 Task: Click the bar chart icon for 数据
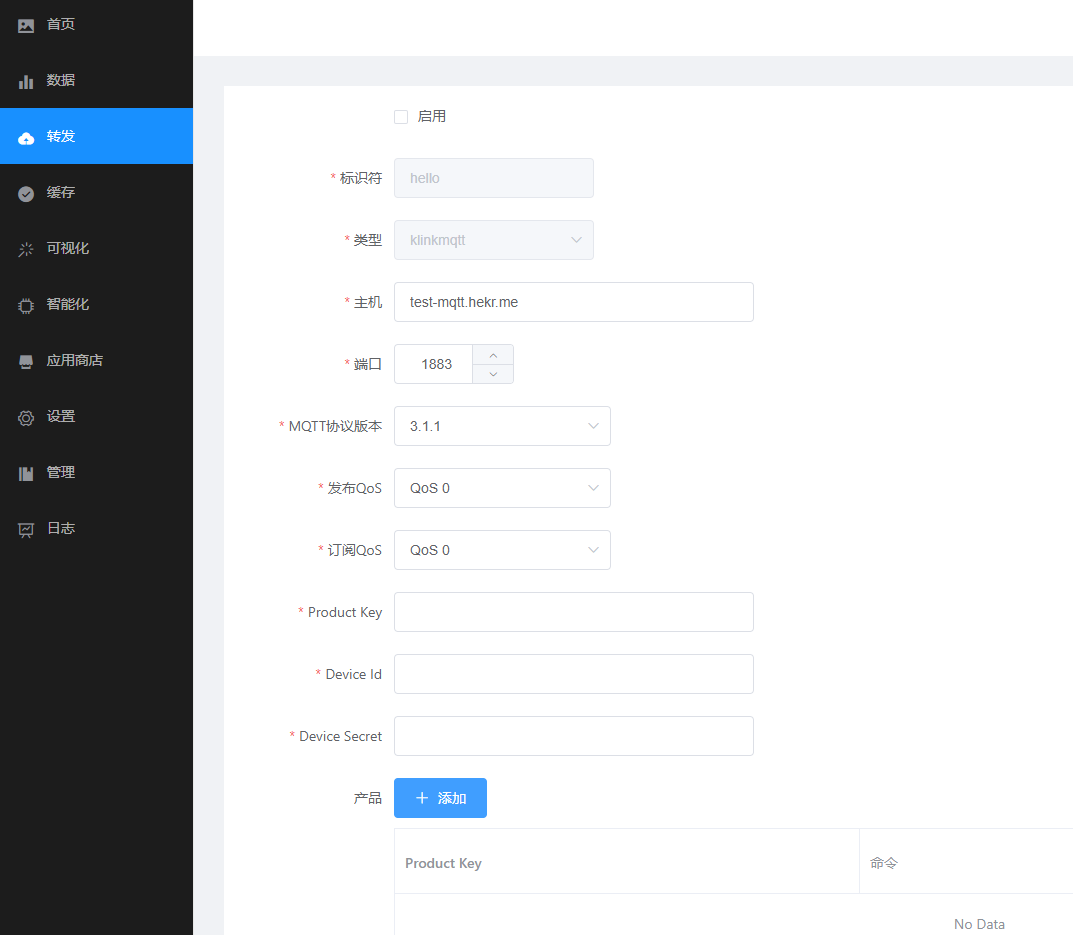[x=26, y=81]
